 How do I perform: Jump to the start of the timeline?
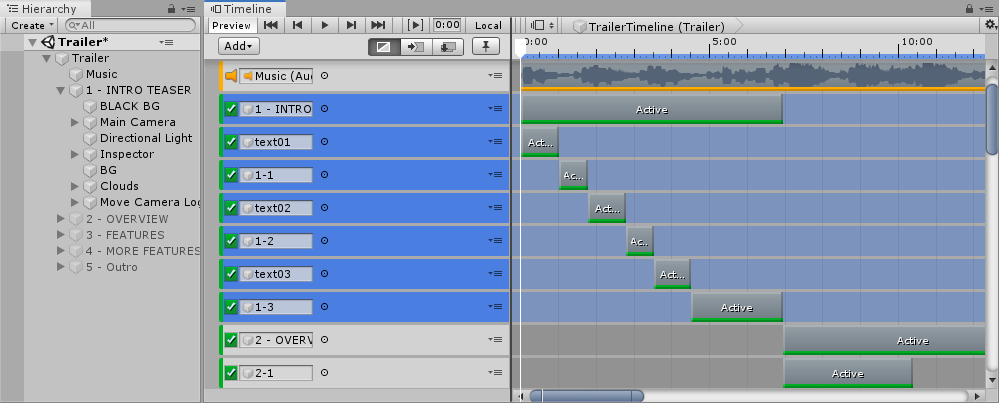point(271,25)
